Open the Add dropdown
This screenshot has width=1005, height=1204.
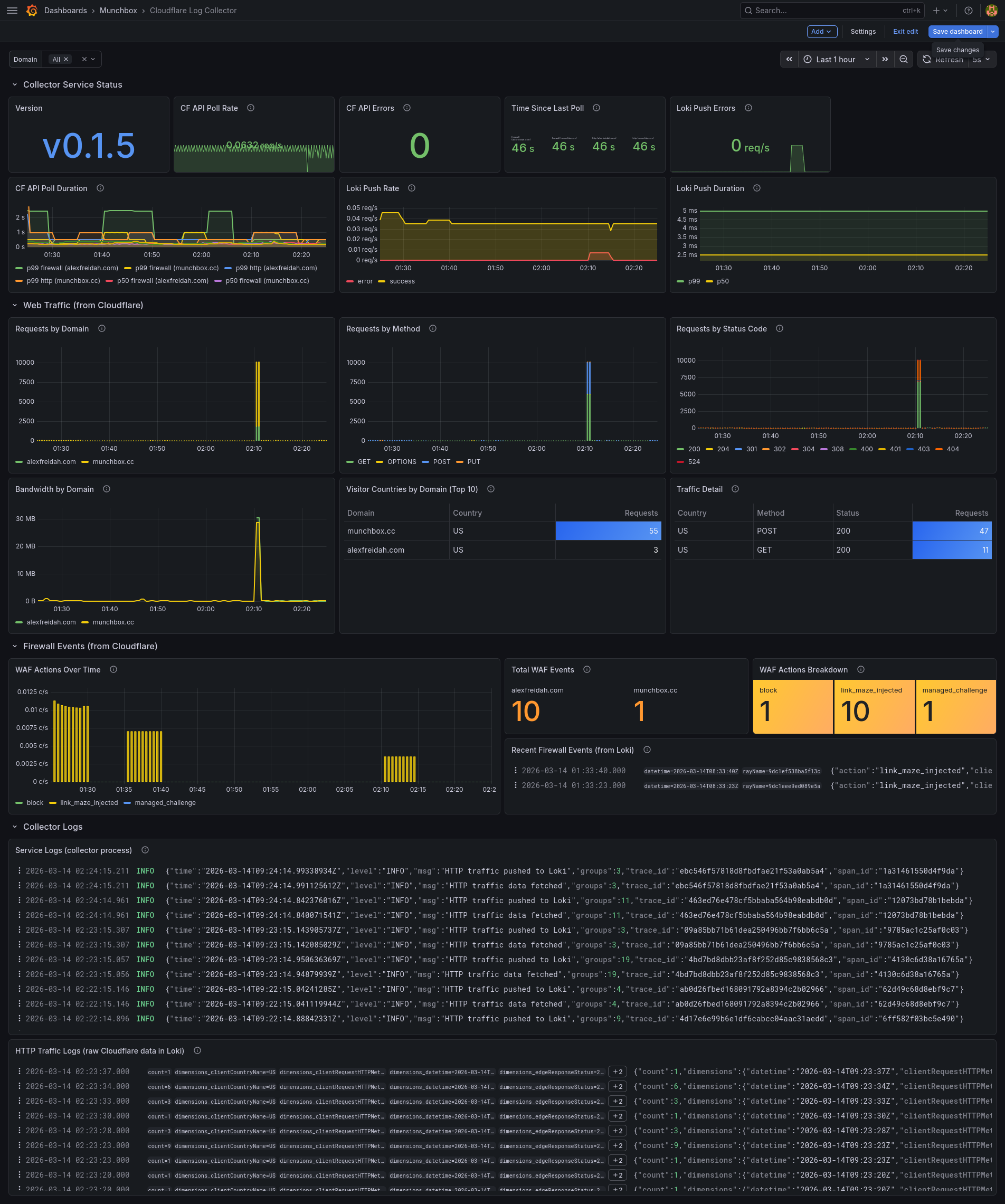(x=821, y=32)
